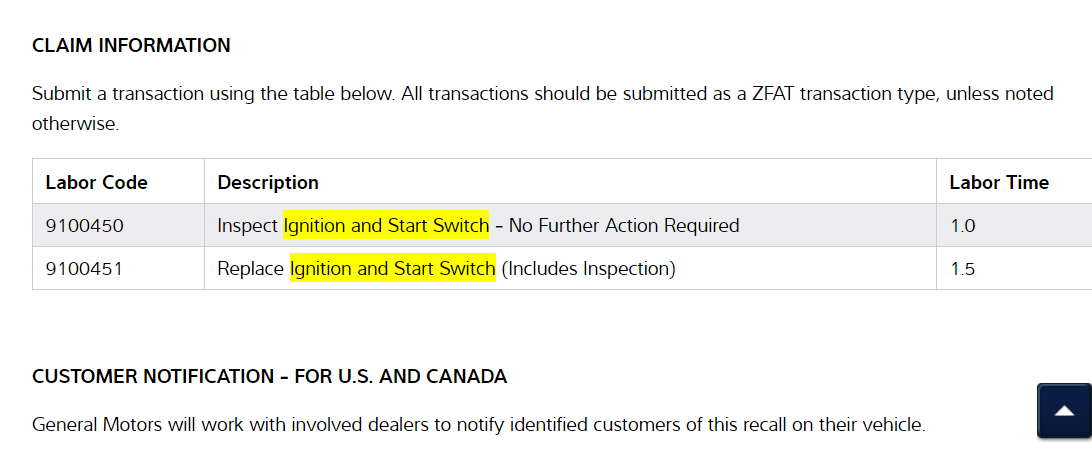
Task: Click the (Includes Inspection) text
Action: tap(588, 269)
